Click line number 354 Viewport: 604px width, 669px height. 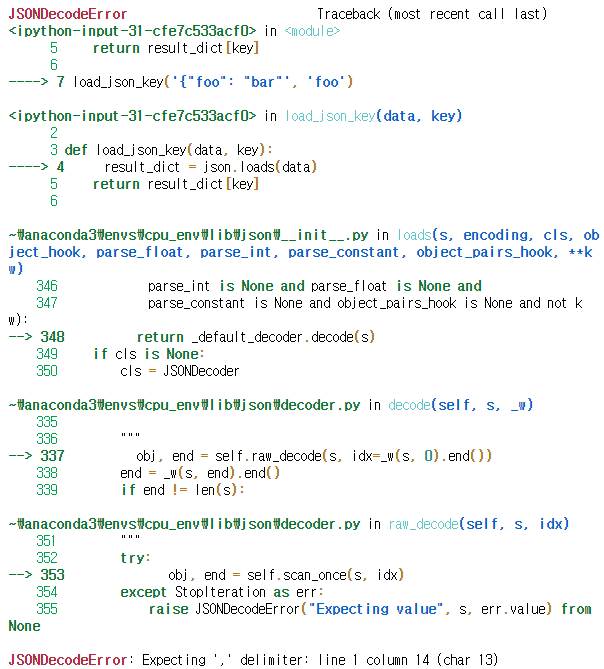click(x=46, y=592)
